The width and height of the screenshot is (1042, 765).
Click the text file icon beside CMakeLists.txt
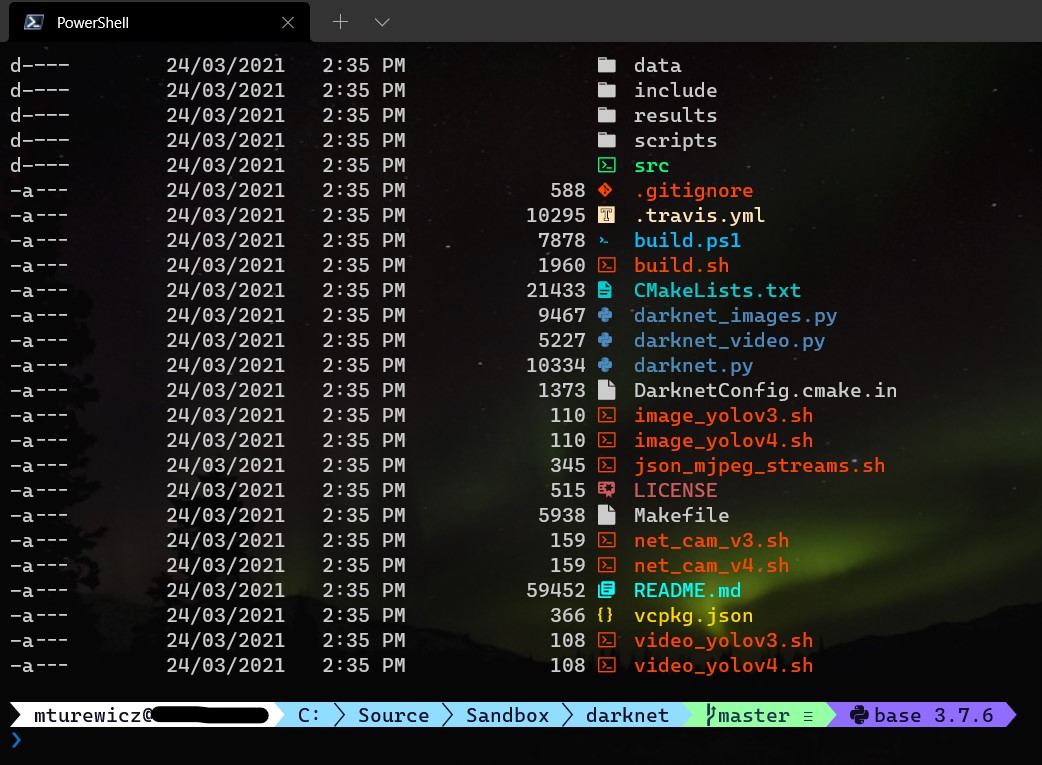point(605,290)
